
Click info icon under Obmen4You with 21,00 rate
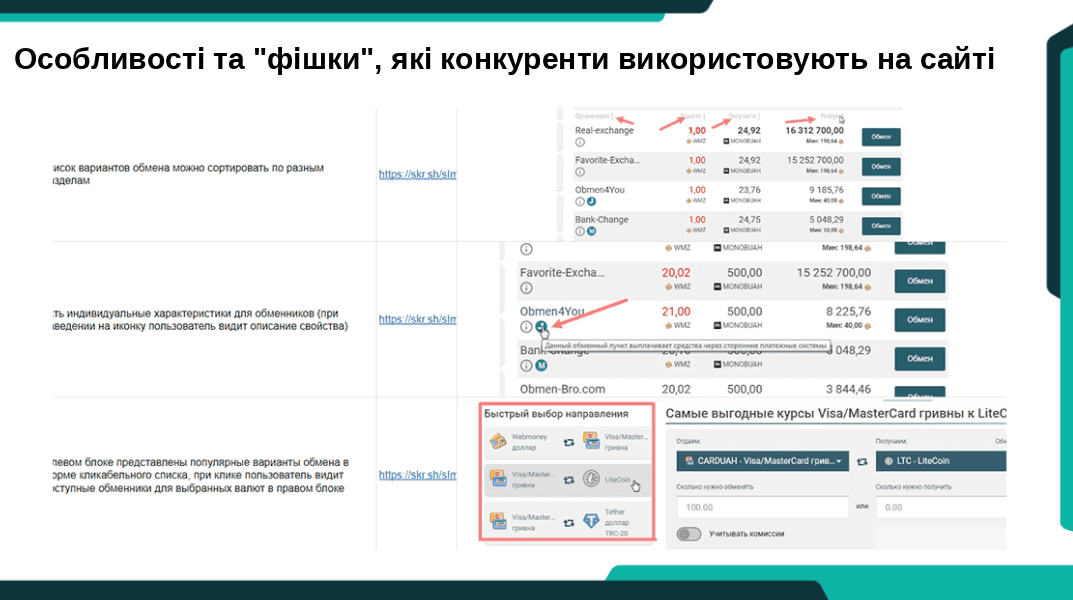(x=526, y=327)
